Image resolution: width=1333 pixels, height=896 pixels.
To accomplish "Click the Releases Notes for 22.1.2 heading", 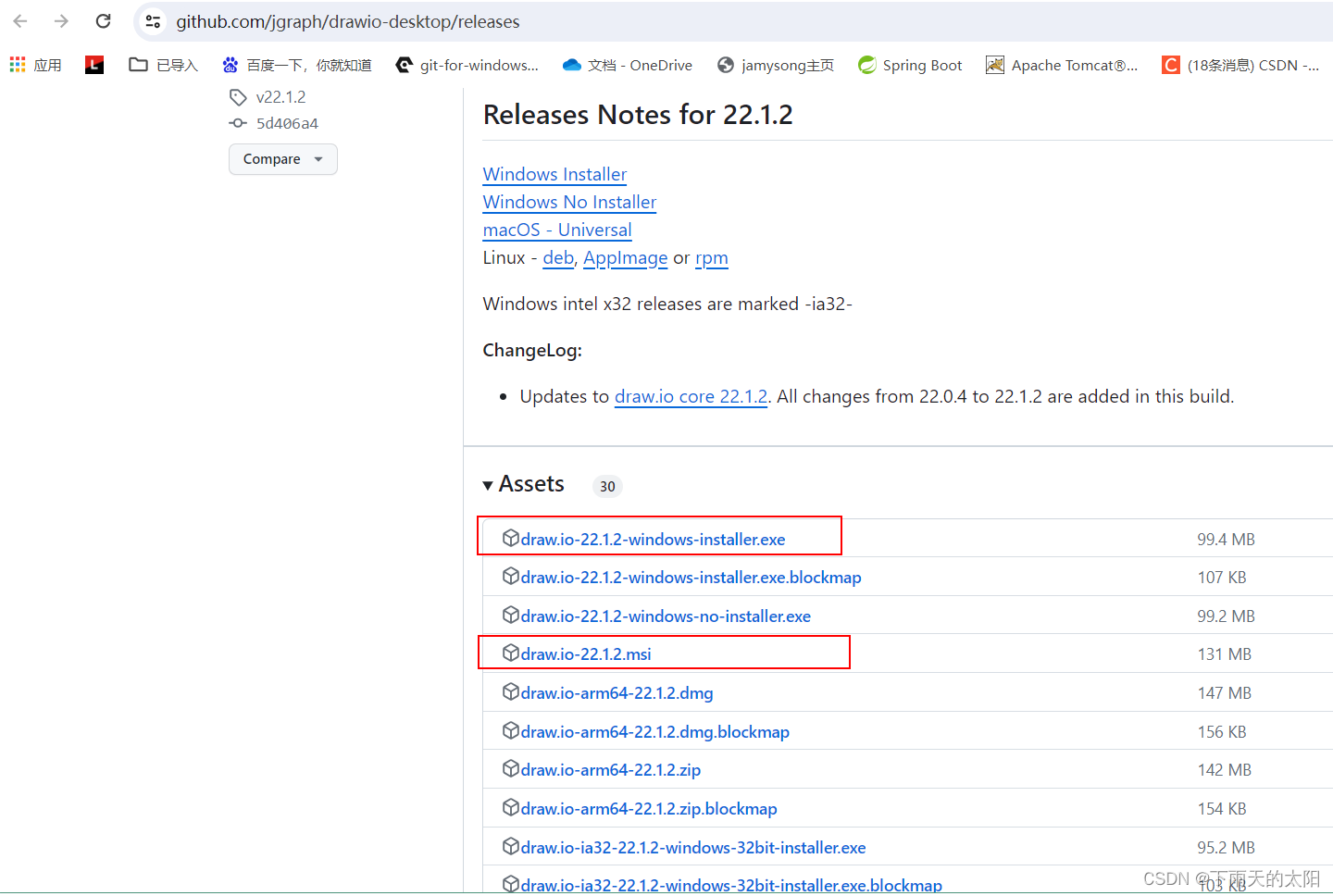I will [x=638, y=115].
